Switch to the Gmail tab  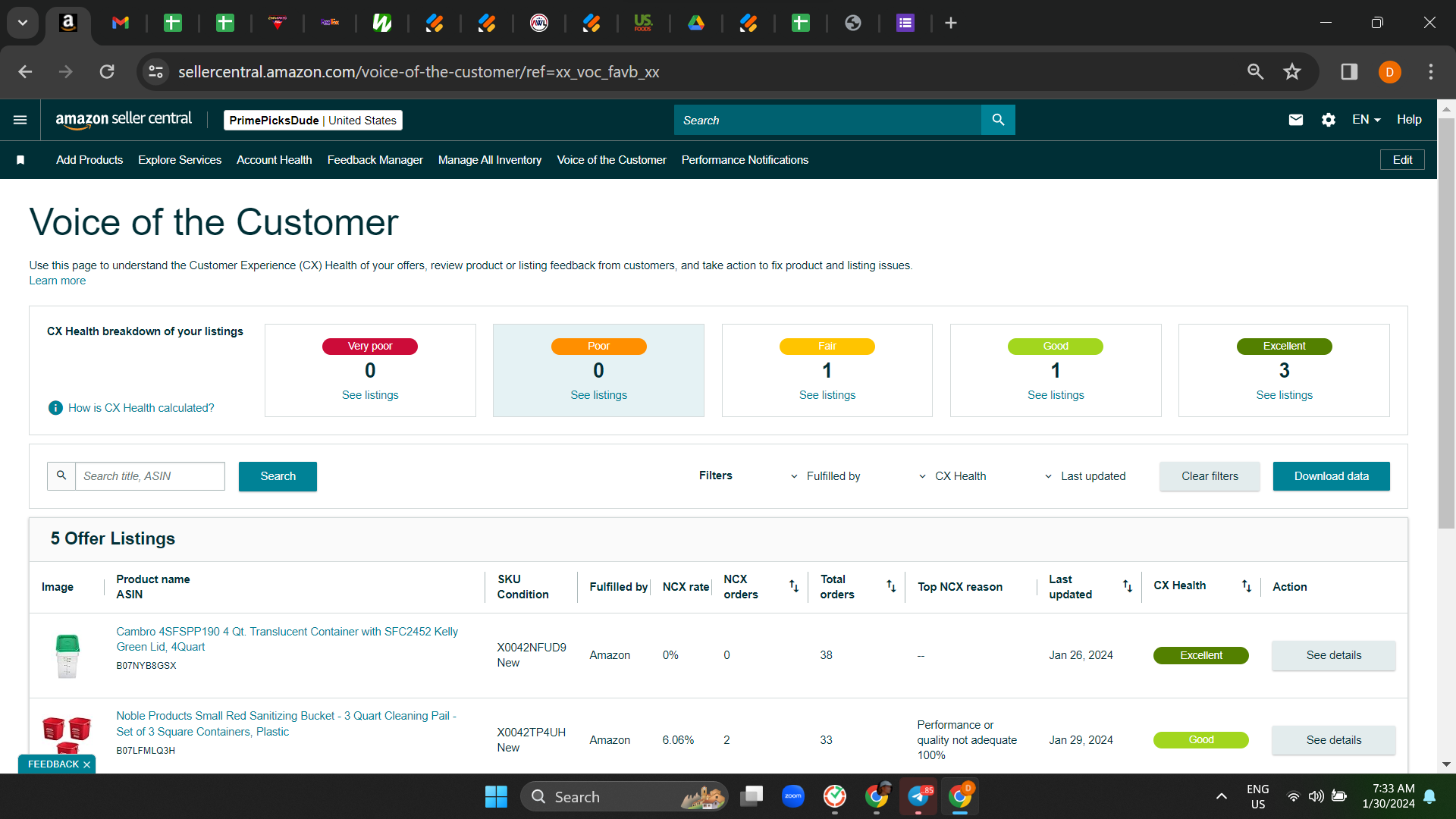(121, 24)
